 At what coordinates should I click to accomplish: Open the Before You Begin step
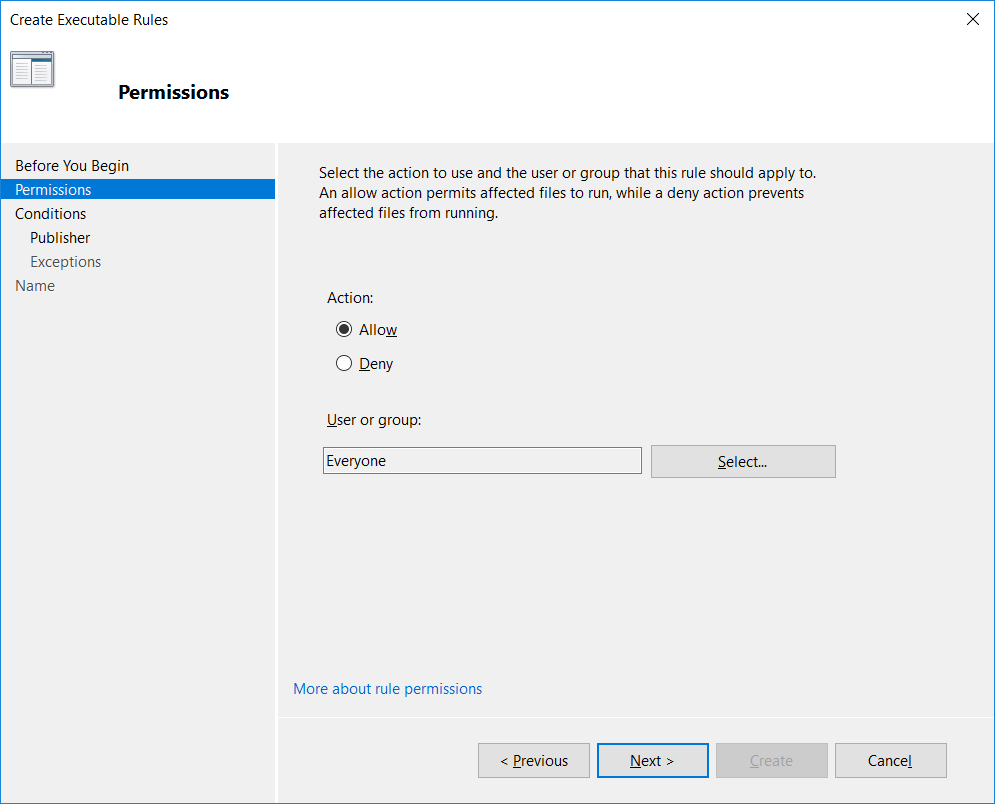point(72,166)
